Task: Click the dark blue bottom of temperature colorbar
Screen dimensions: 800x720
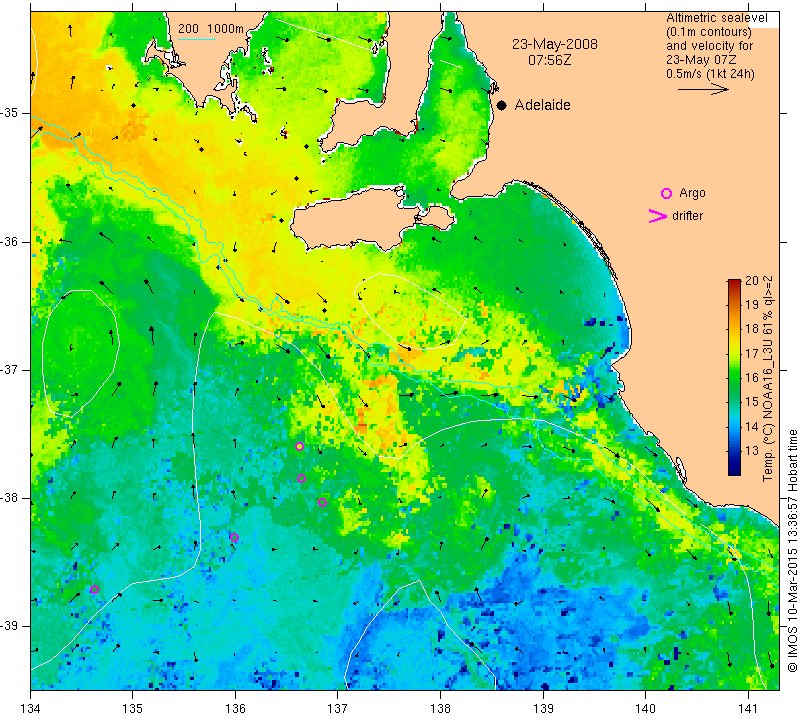Action: click(x=734, y=470)
